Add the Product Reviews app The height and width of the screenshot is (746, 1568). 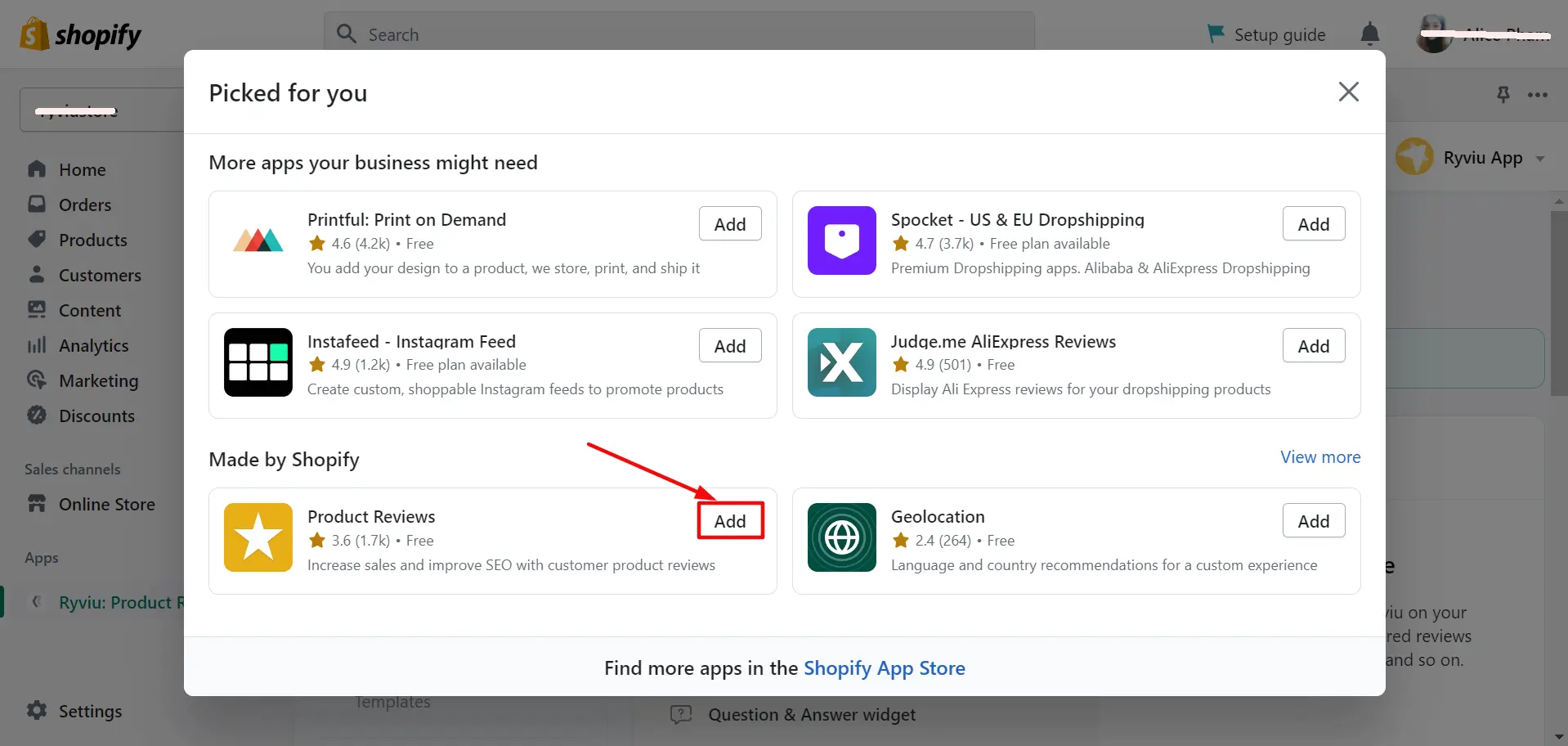[x=730, y=521]
